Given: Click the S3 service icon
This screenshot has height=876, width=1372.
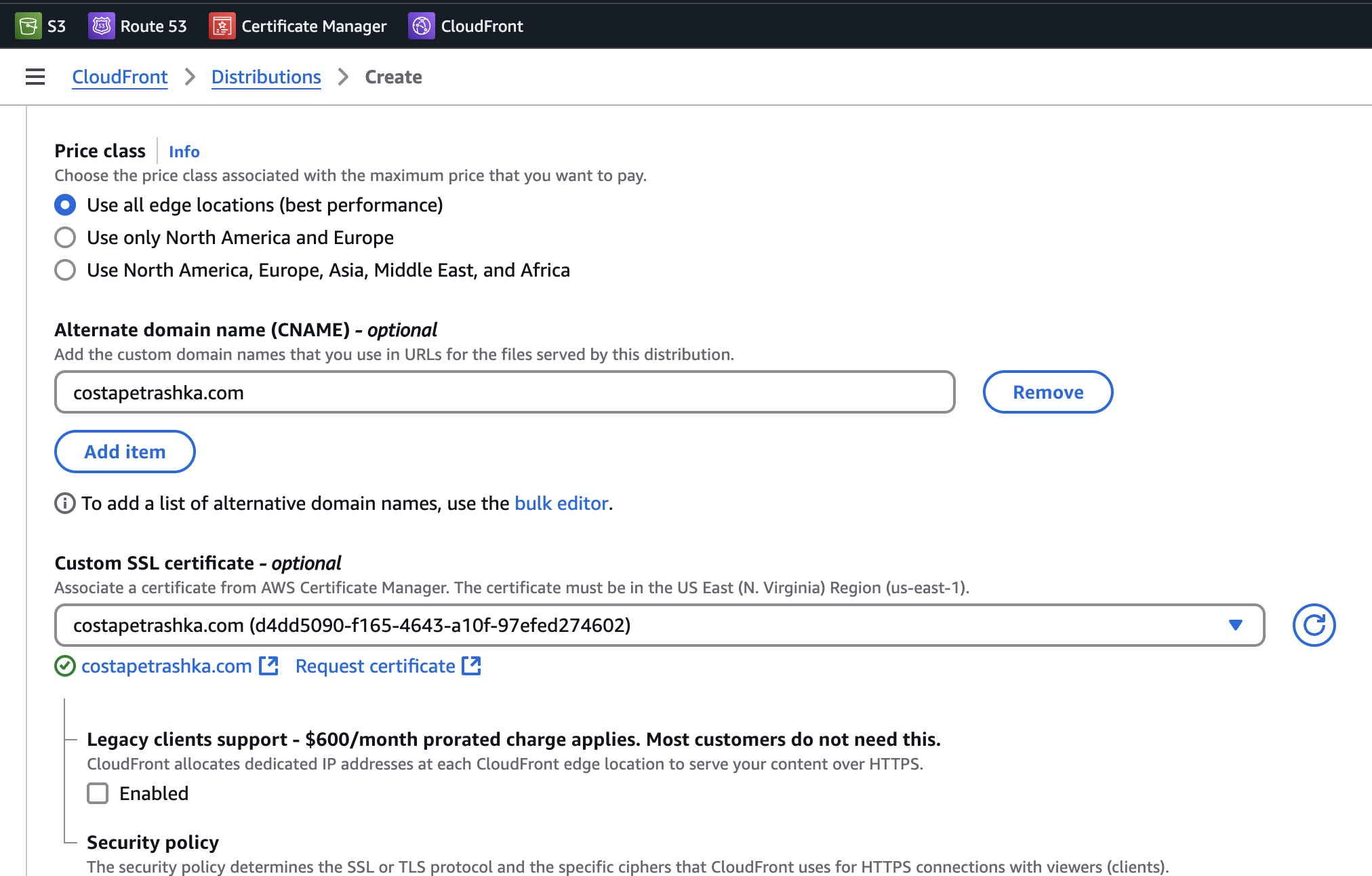Looking at the screenshot, I should click(x=28, y=26).
